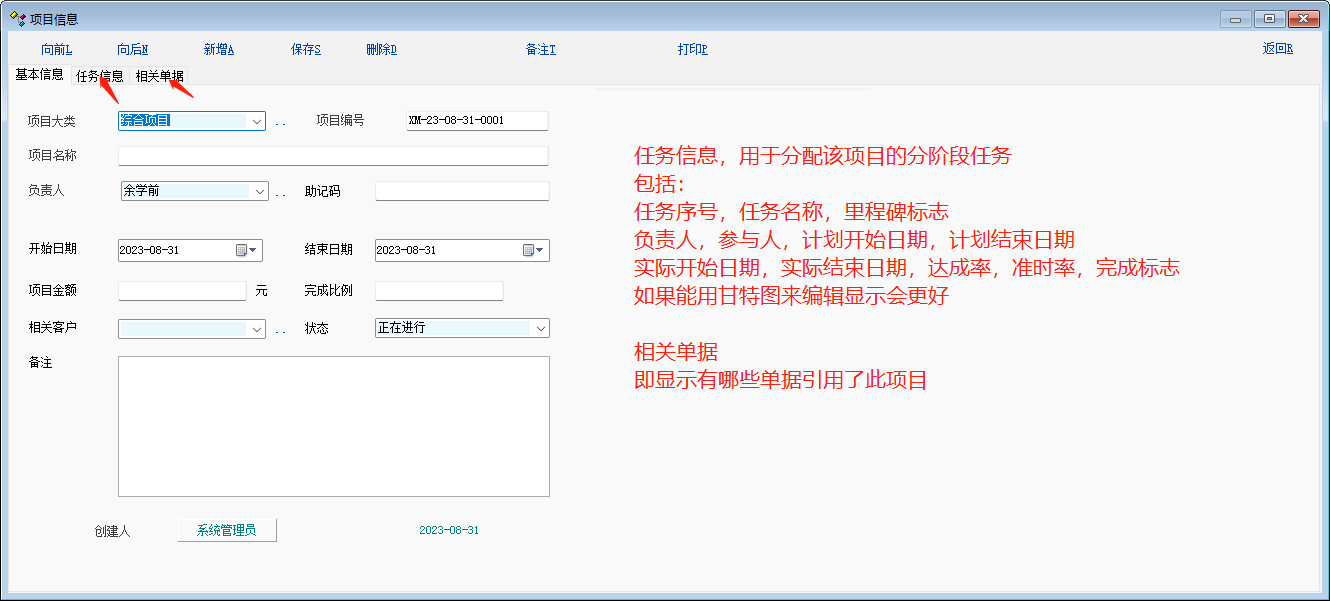Open the 备注 toolbar option
Screen dimensions: 1330x601
540,49
